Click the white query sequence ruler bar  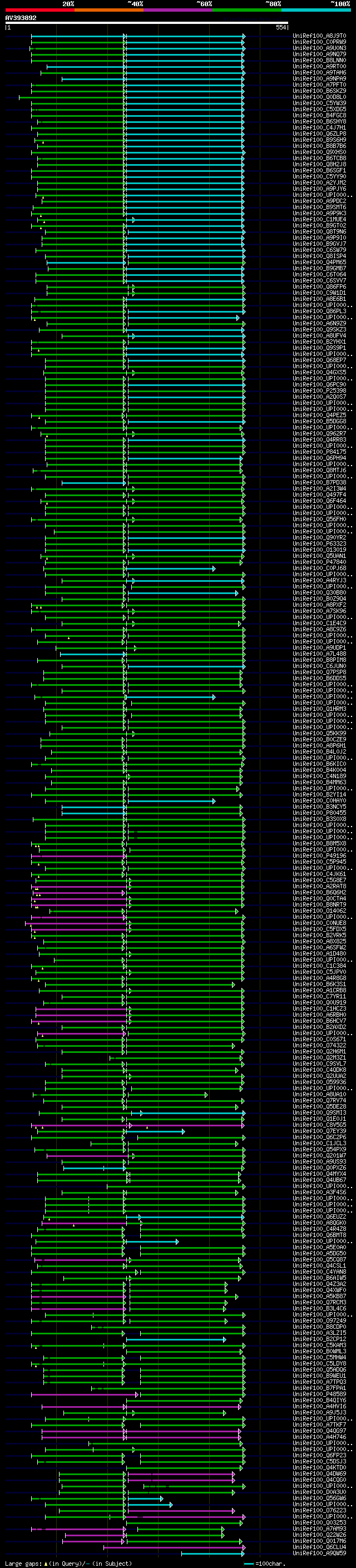coord(146,23)
